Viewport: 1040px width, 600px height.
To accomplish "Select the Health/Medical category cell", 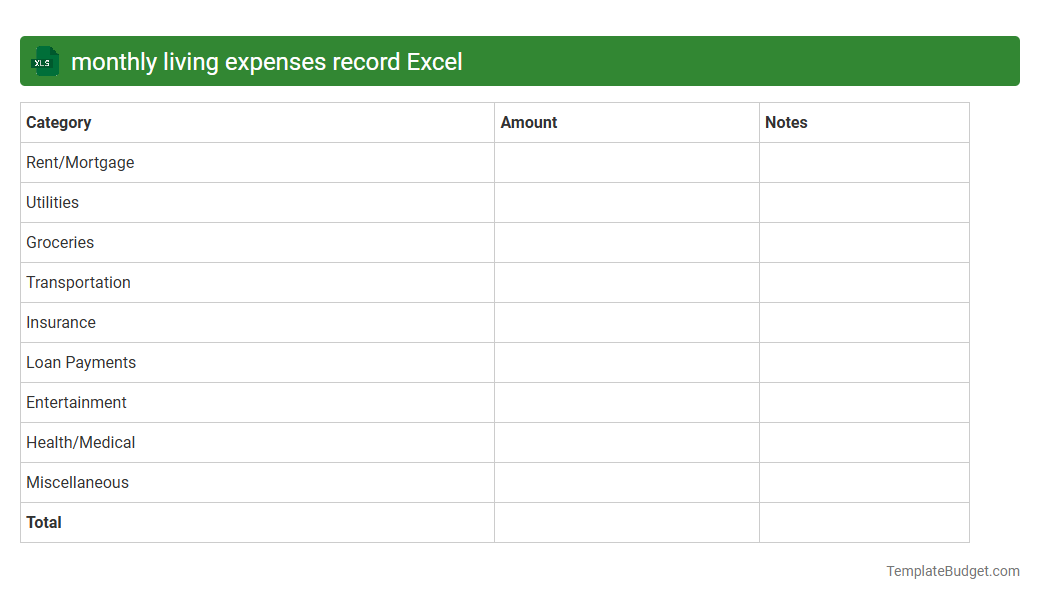I will point(80,442).
